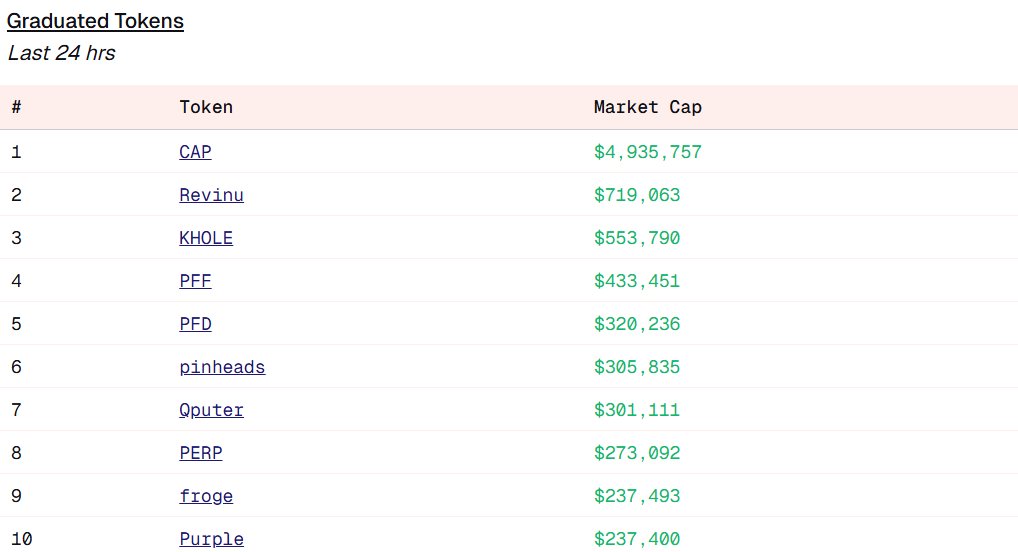
Task: Click the $301,111 market cap for Qputer
Action: coord(637,411)
